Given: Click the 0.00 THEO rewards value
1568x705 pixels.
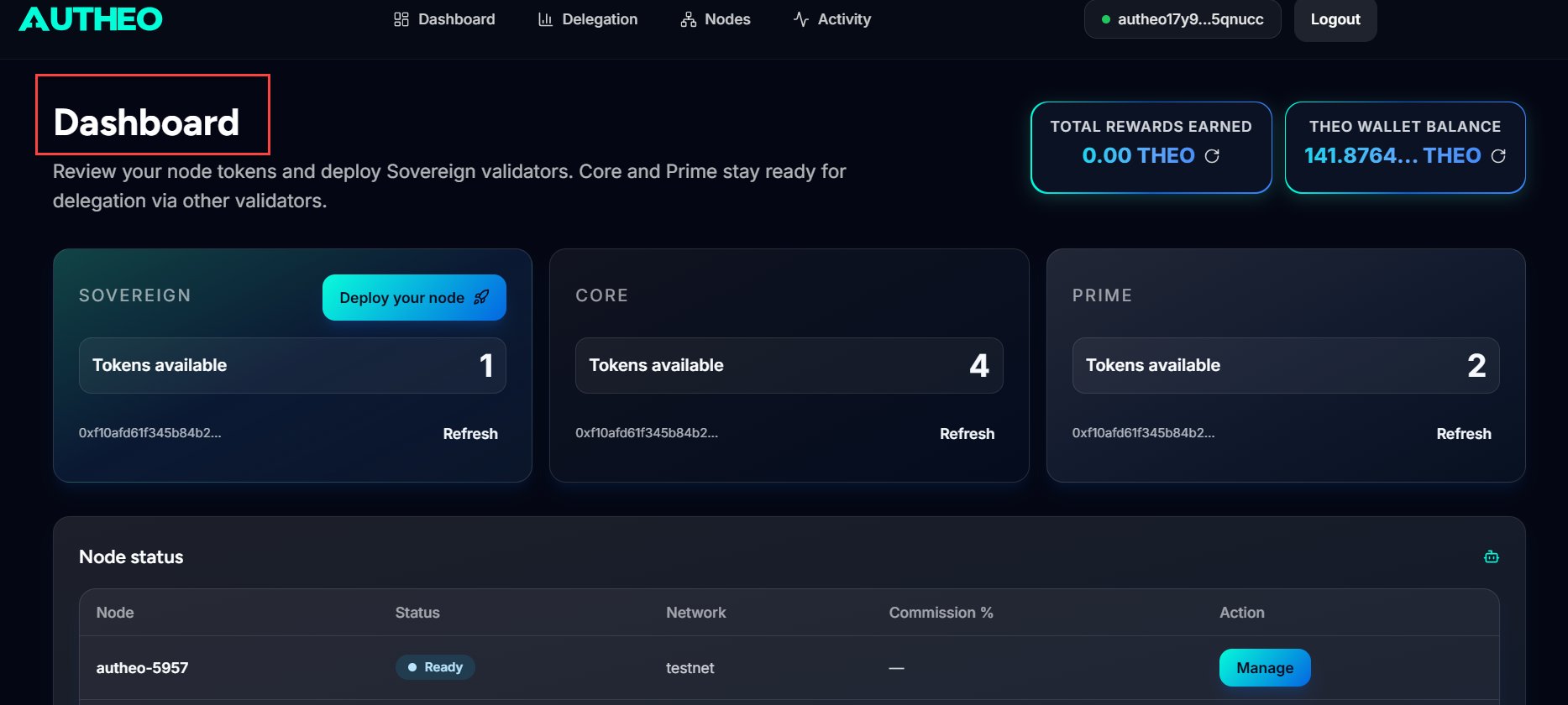Looking at the screenshot, I should coord(1138,155).
